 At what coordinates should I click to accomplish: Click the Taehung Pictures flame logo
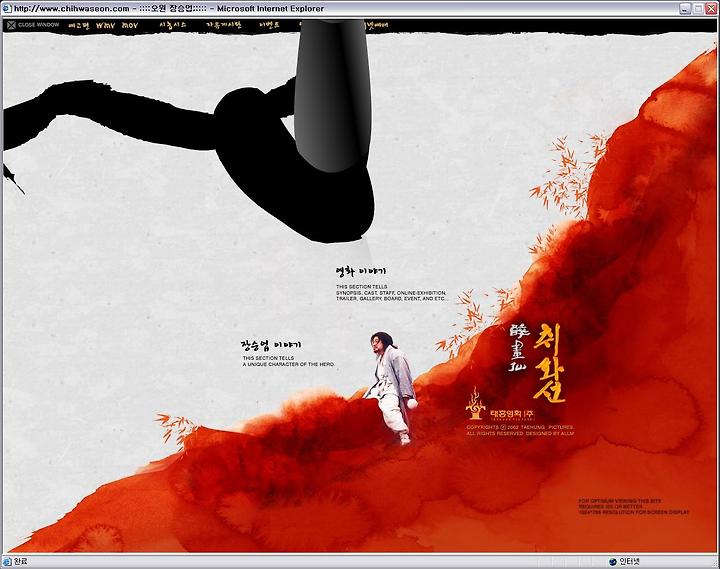(x=476, y=403)
